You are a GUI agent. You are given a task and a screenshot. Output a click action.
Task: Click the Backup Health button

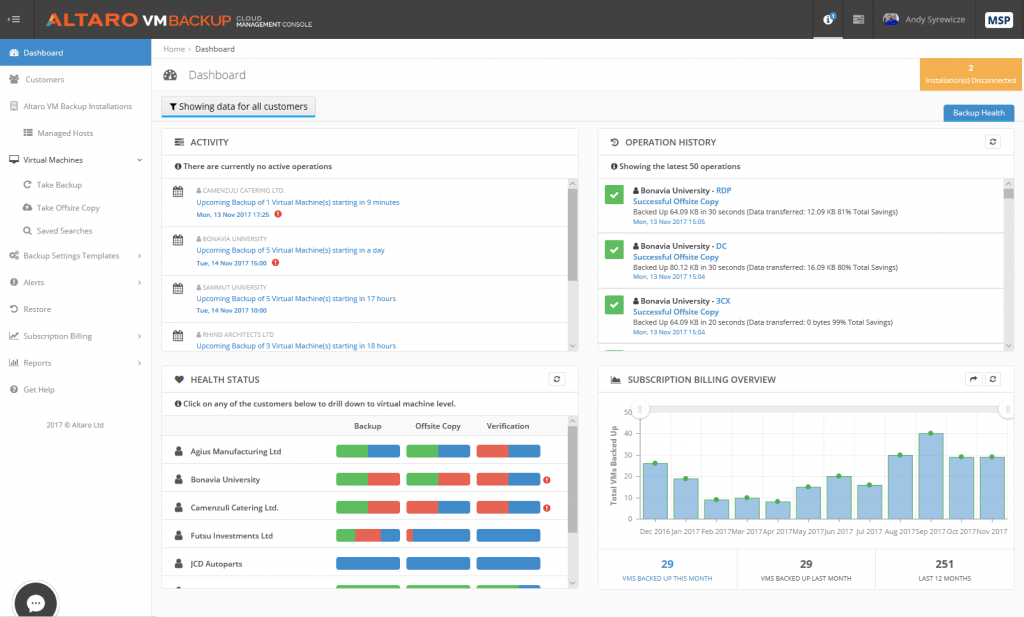[x=978, y=113]
